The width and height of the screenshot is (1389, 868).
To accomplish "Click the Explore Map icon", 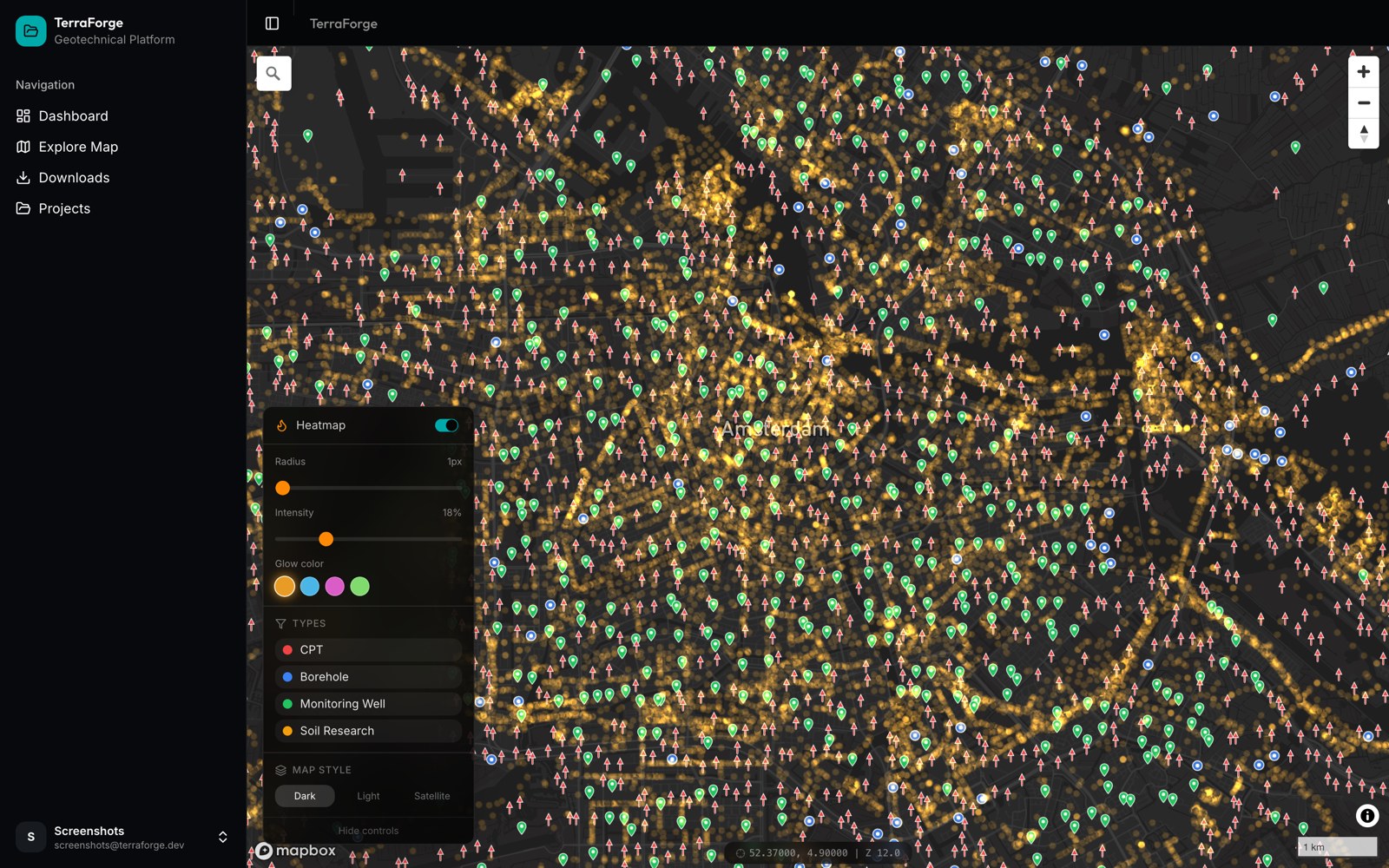I will coord(23,147).
